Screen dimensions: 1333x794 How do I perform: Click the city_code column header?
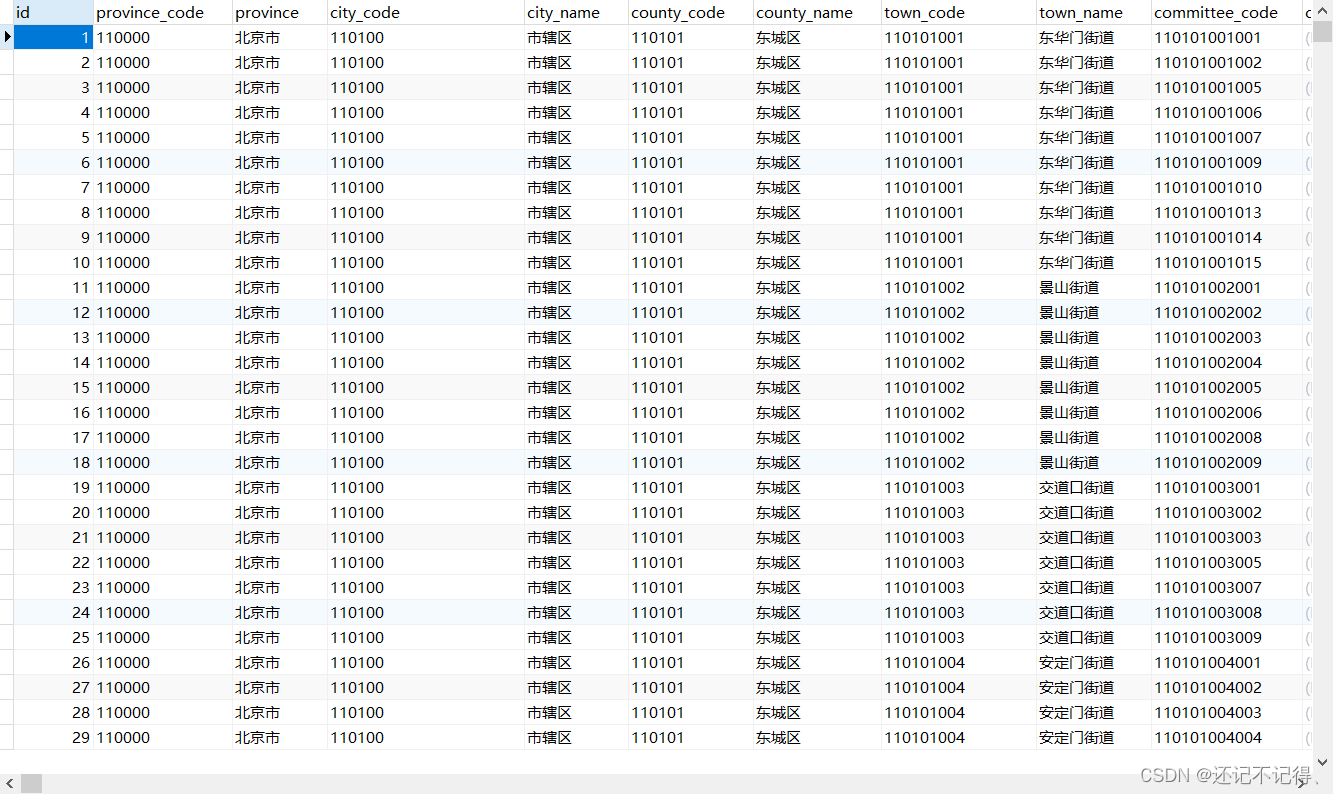[x=425, y=12]
